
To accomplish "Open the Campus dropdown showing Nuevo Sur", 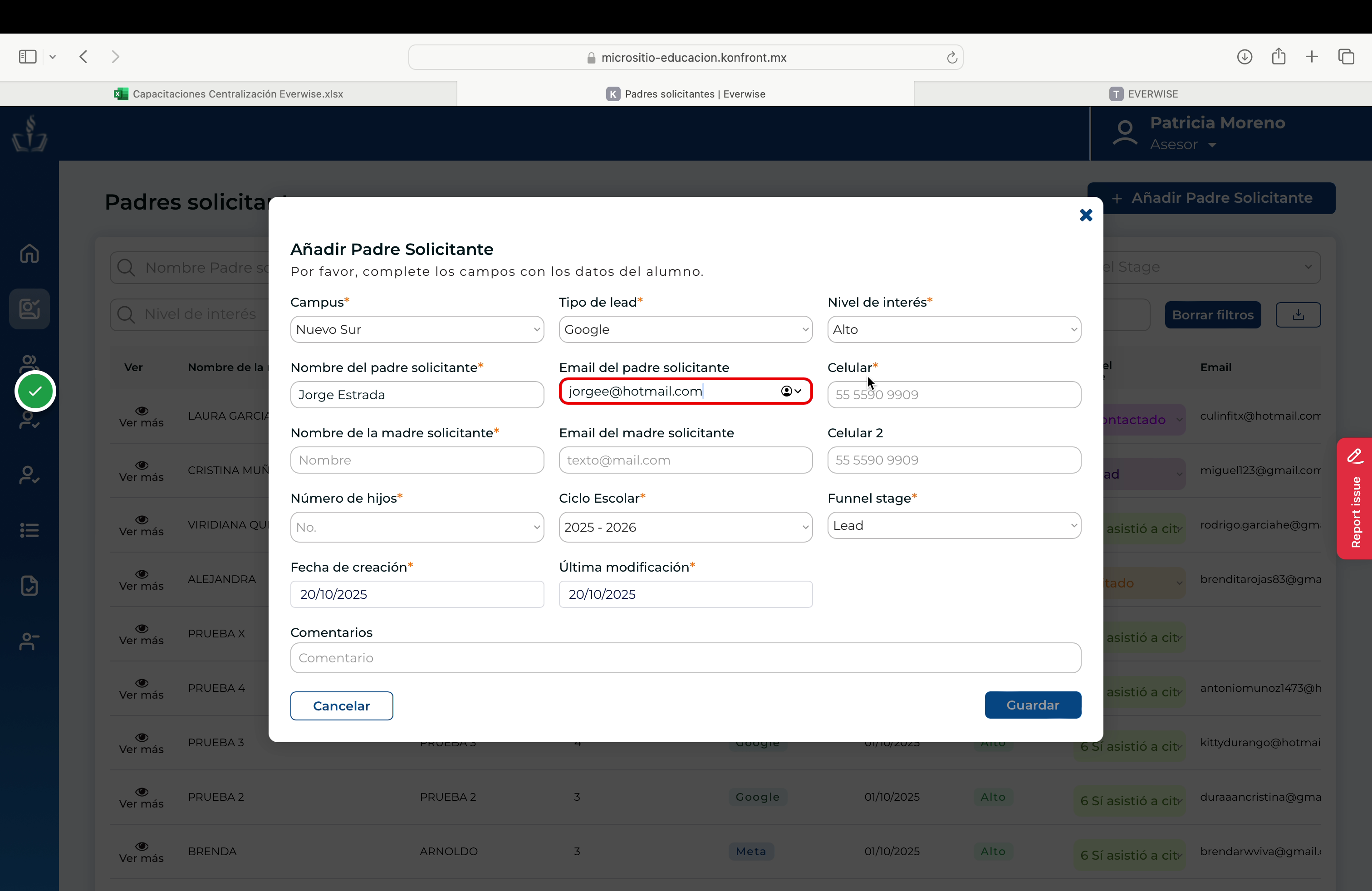I will tap(417, 330).
